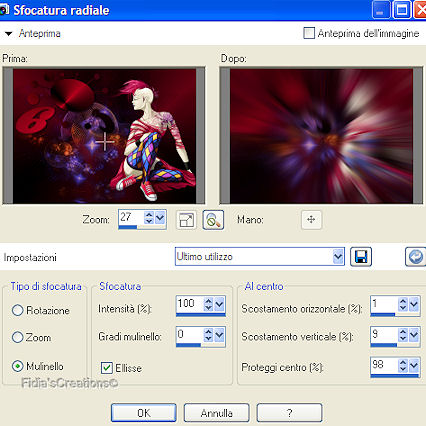
Task: Confirm with the OK button
Action: point(144,413)
